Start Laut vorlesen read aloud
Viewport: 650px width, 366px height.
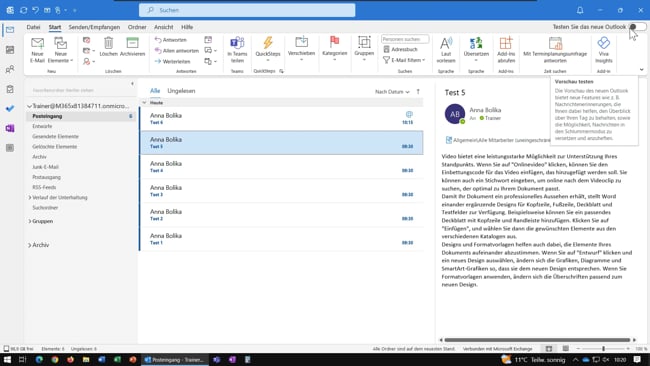[x=446, y=50]
